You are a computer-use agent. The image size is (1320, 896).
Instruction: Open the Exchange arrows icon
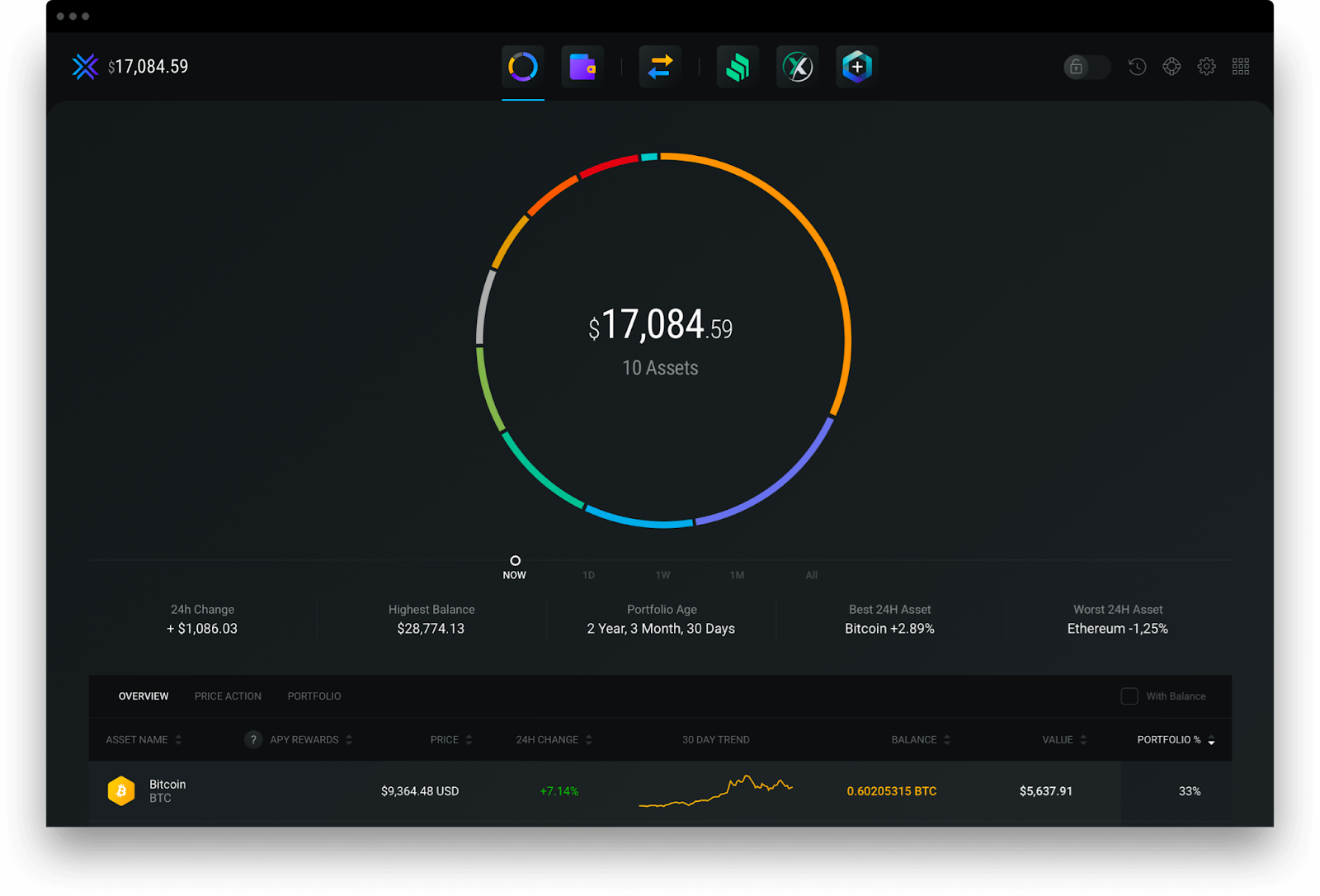click(660, 67)
